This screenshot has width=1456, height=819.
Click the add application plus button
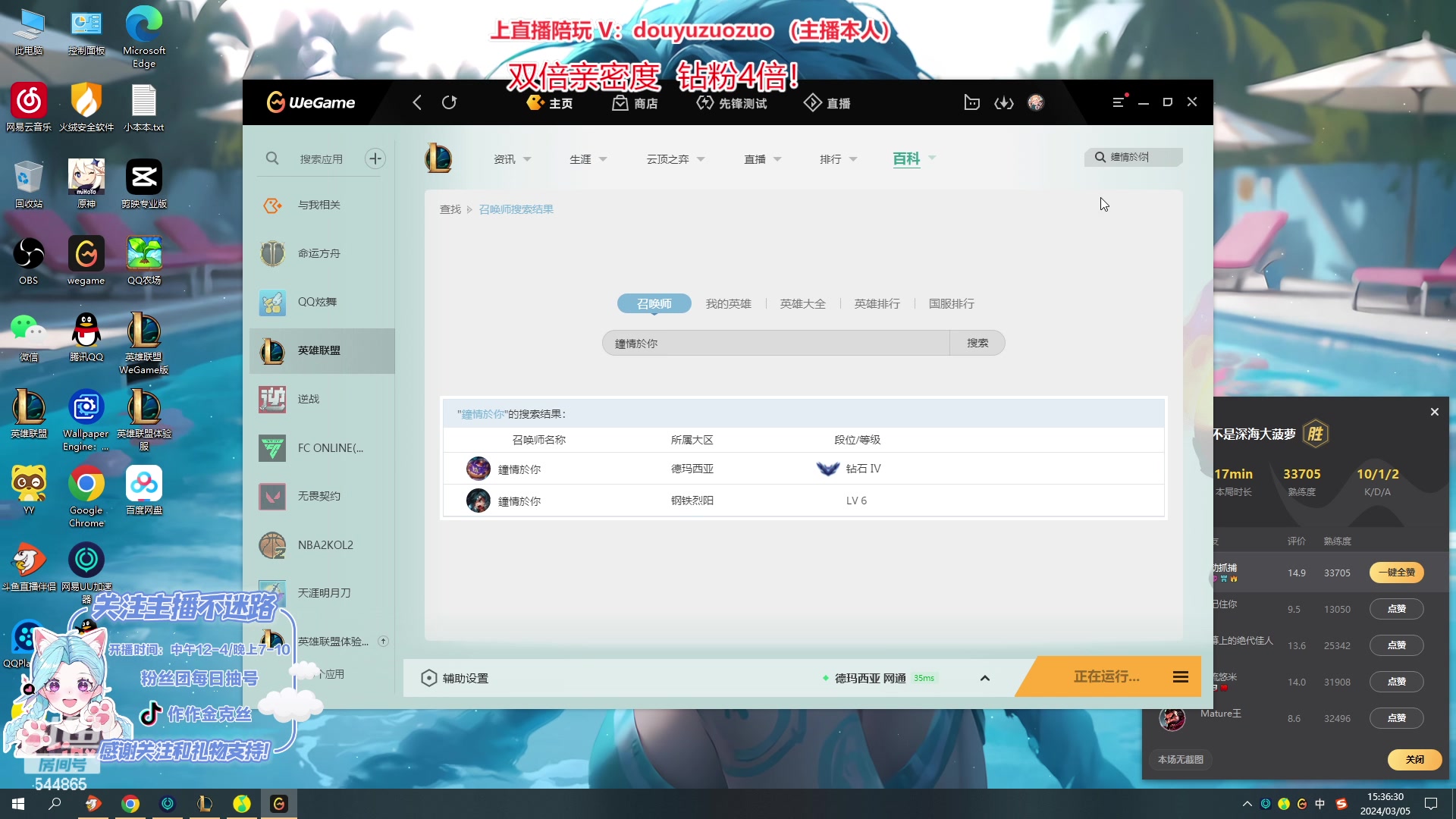(375, 158)
